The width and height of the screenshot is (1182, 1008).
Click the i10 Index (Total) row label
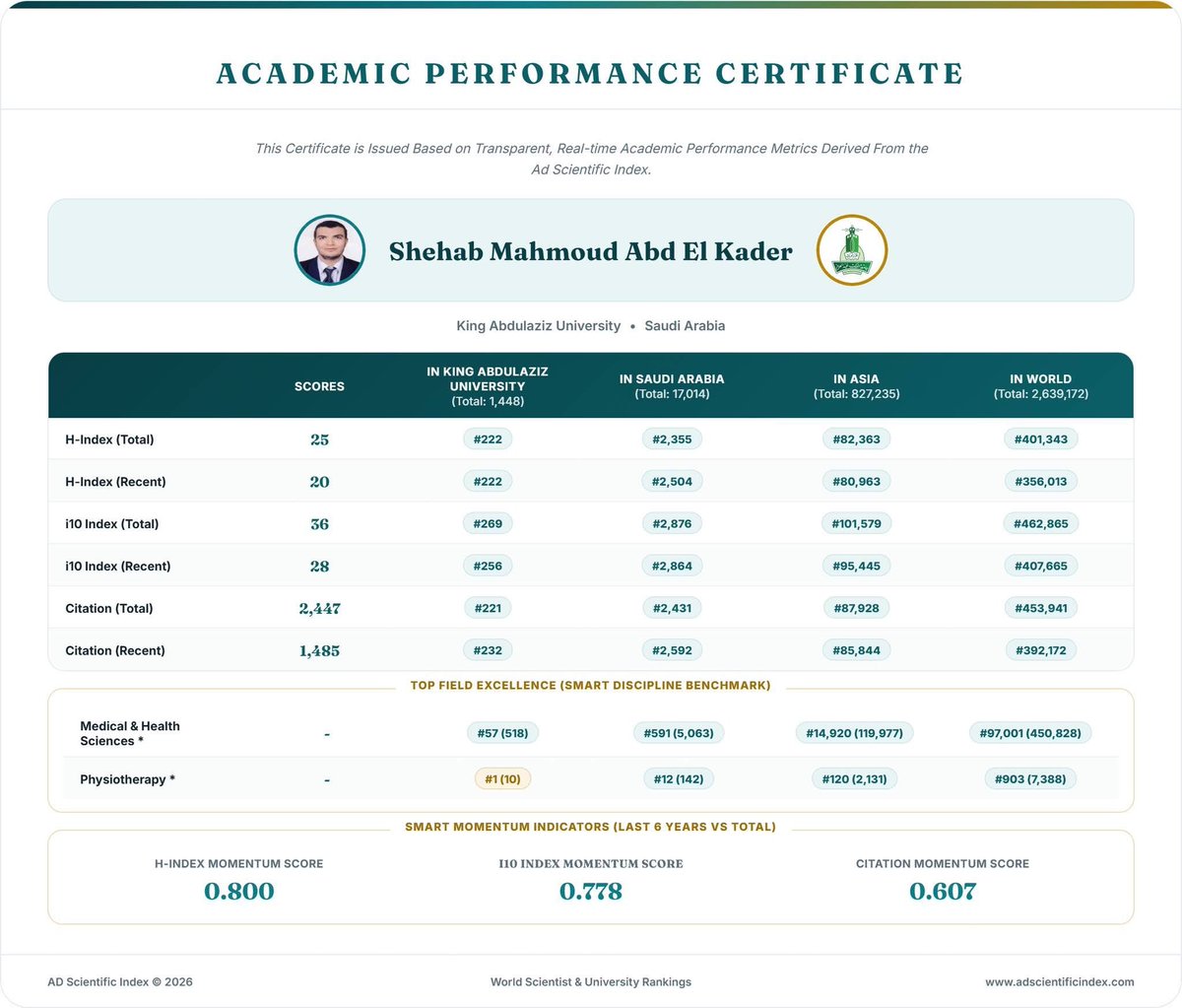coord(111,524)
